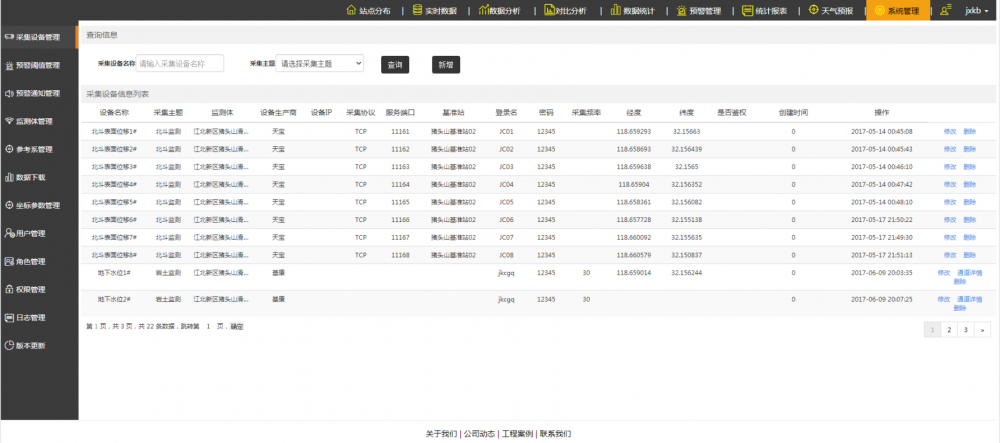Image resolution: width=1000 pixels, height=443 pixels.
Task: Click 通道详情 link for 地下水位1# row
Action: click(x=969, y=272)
